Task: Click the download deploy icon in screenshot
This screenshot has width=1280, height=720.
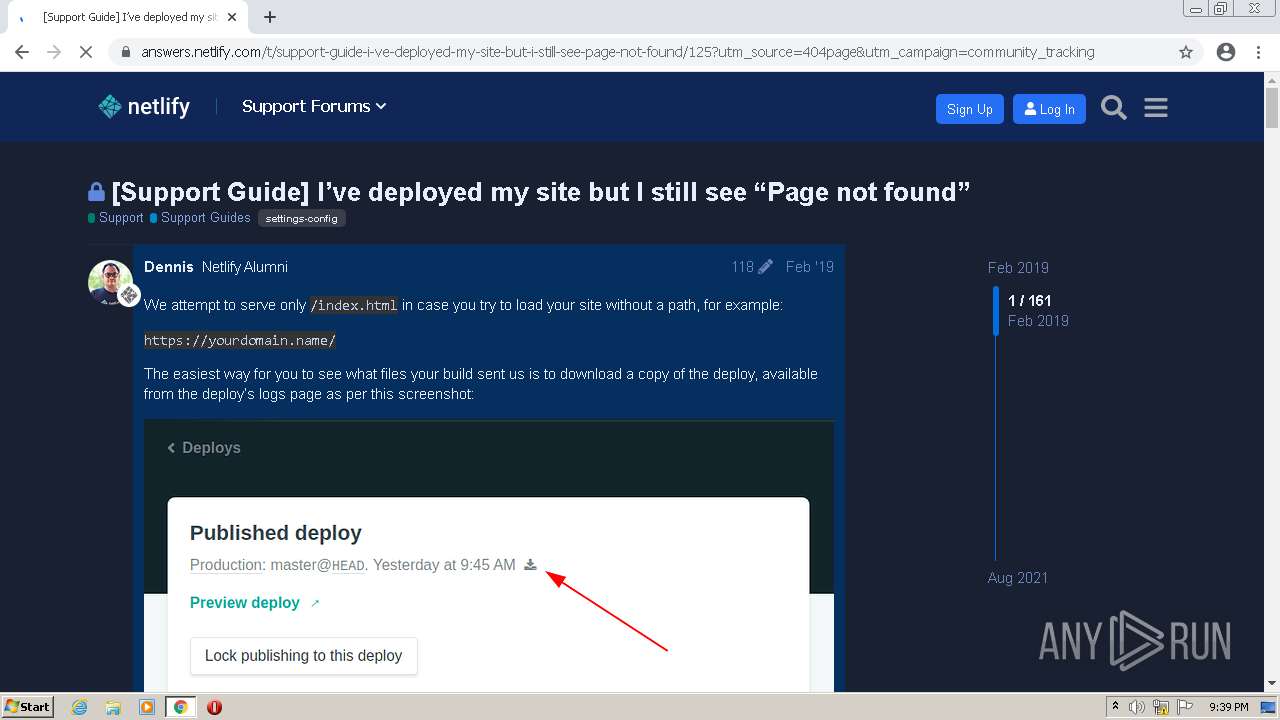Action: [x=530, y=565]
